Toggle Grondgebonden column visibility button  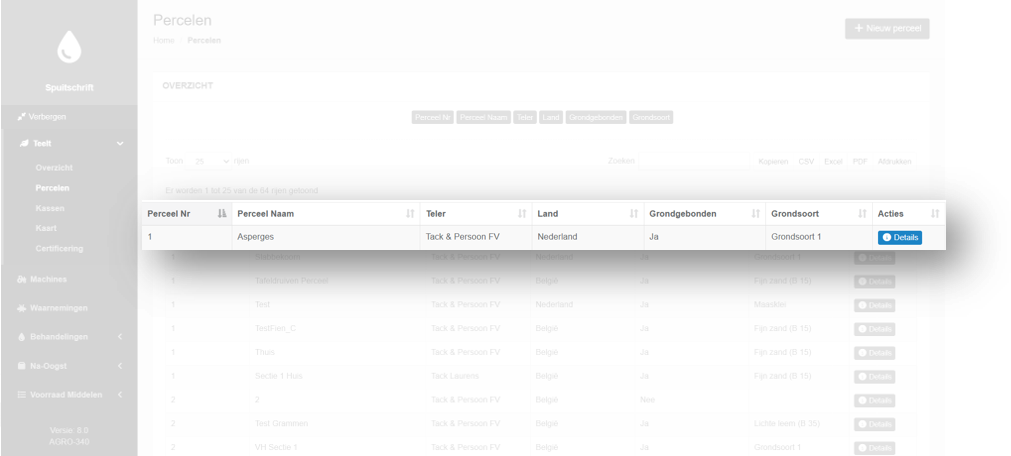pos(596,117)
